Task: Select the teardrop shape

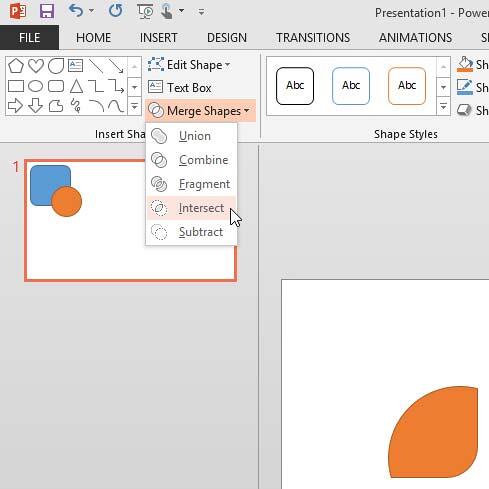Action: pos(56,66)
